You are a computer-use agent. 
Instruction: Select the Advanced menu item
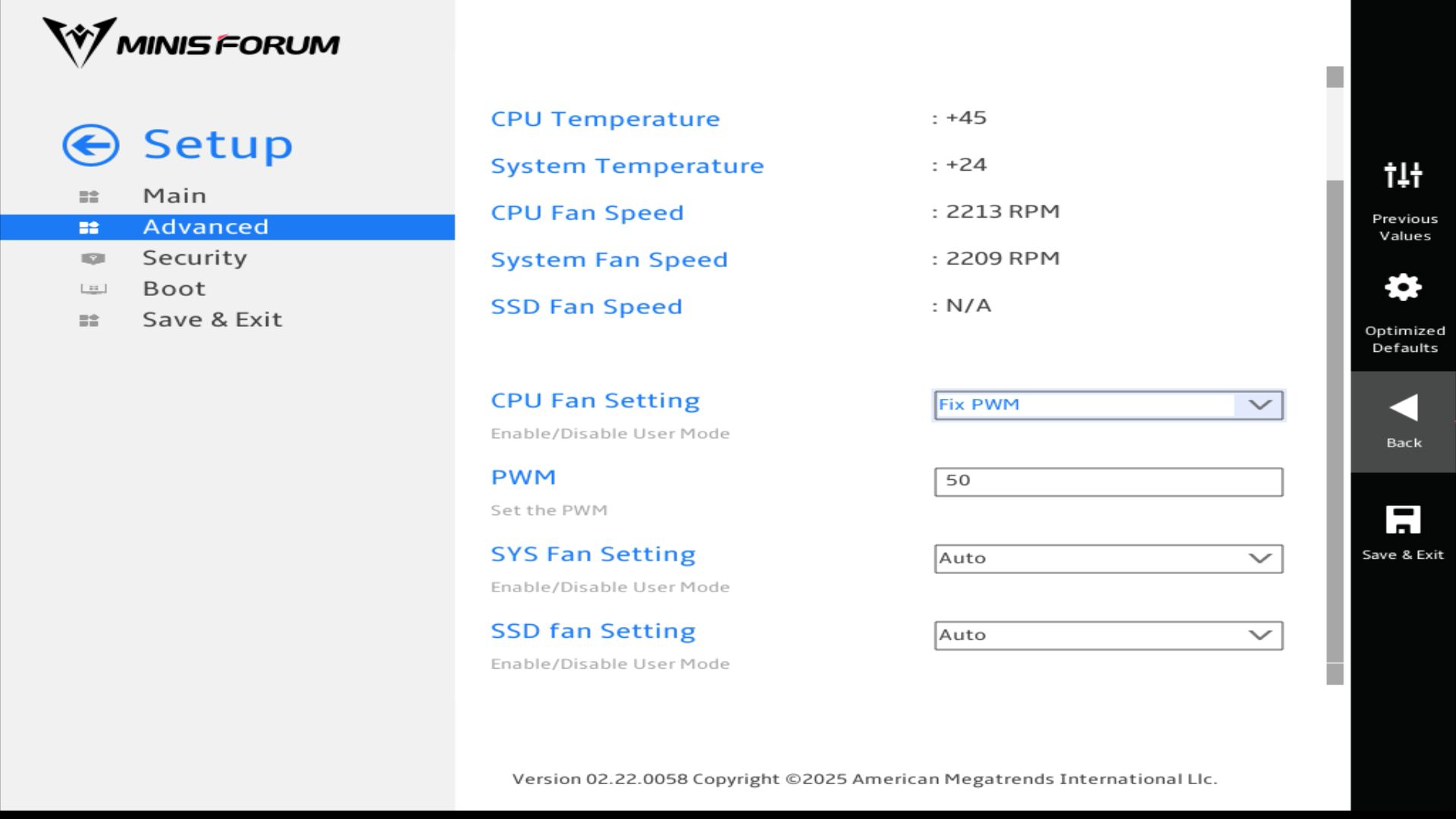pyautogui.click(x=206, y=227)
